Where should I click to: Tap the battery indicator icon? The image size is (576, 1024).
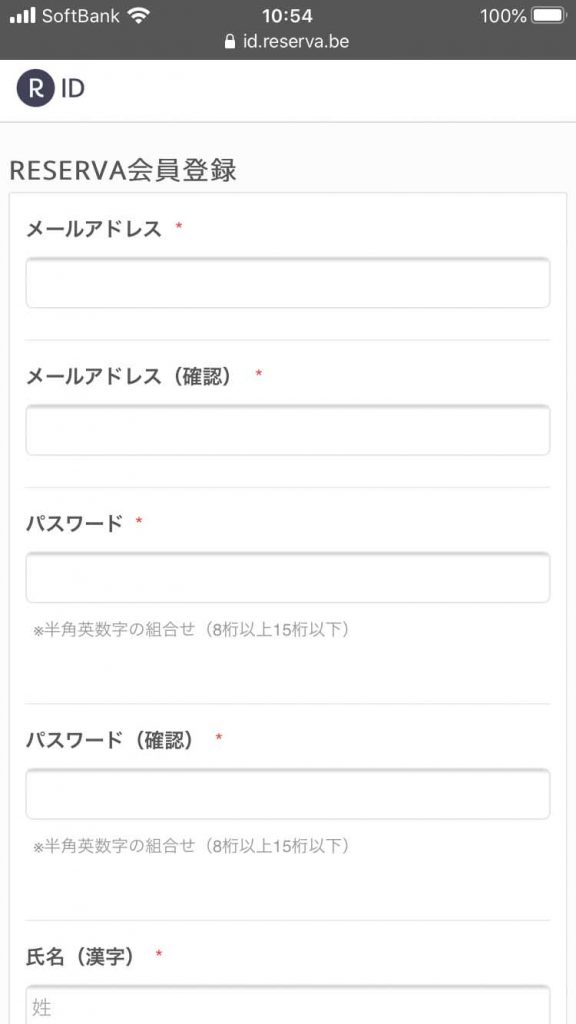tap(549, 16)
